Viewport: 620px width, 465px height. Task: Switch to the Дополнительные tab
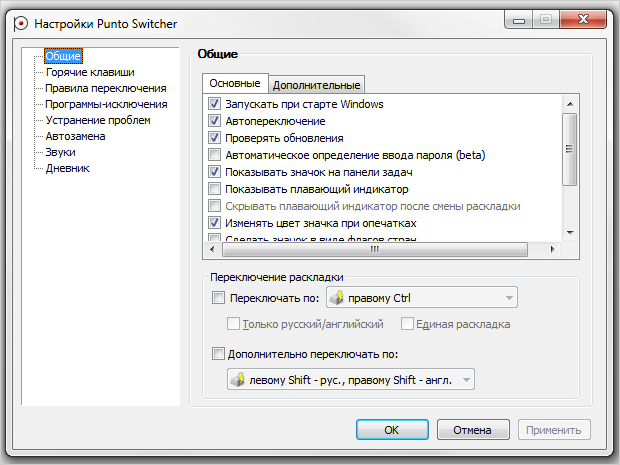coord(316,85)
